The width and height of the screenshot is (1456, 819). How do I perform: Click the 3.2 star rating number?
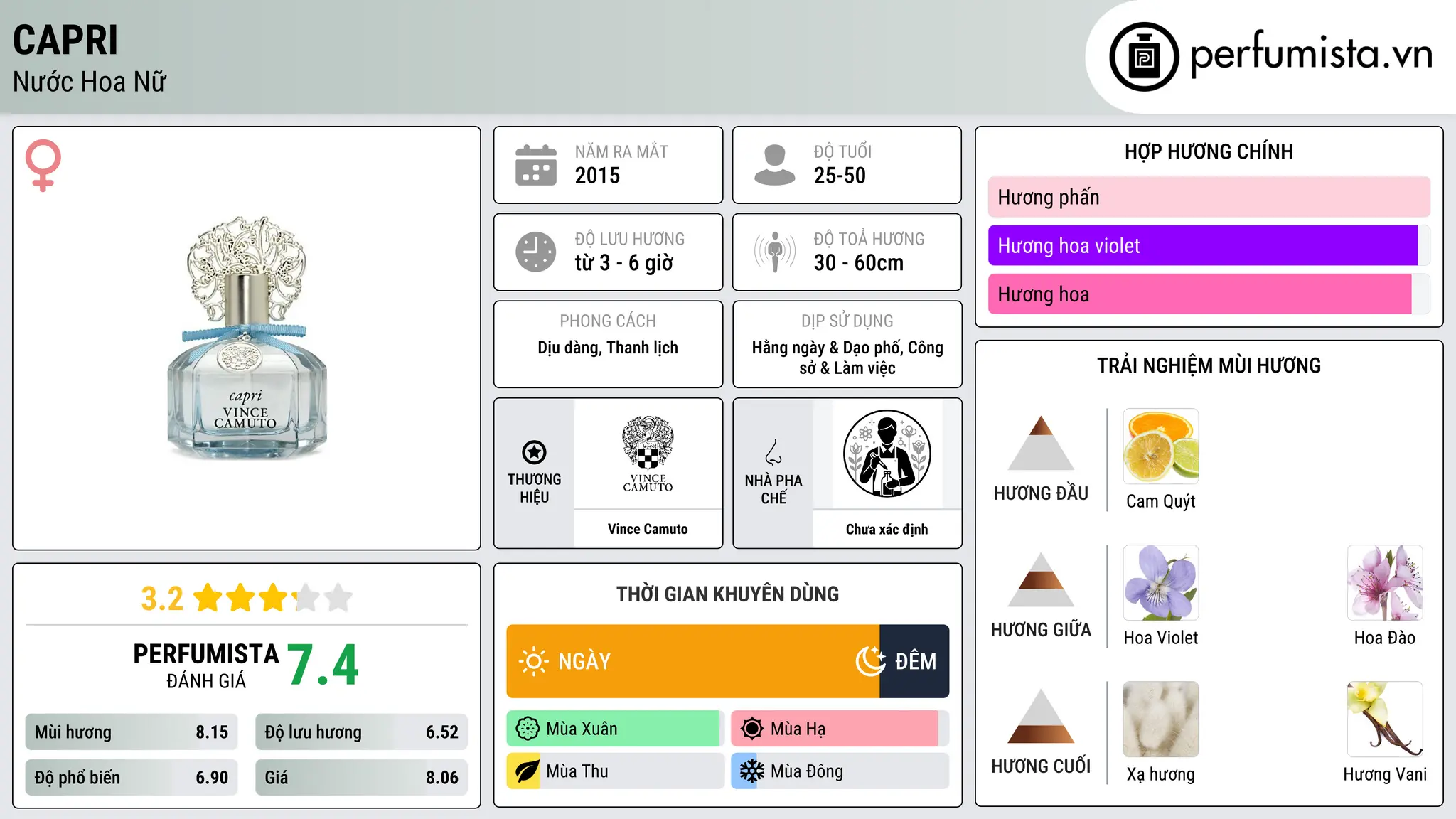click(162, 599)
